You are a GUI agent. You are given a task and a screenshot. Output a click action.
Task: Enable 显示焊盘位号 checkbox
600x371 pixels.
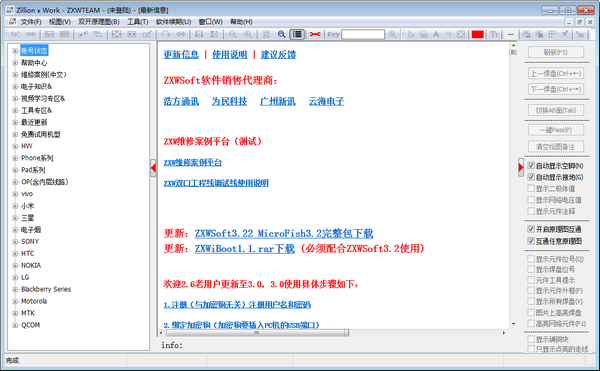point(531,269)
